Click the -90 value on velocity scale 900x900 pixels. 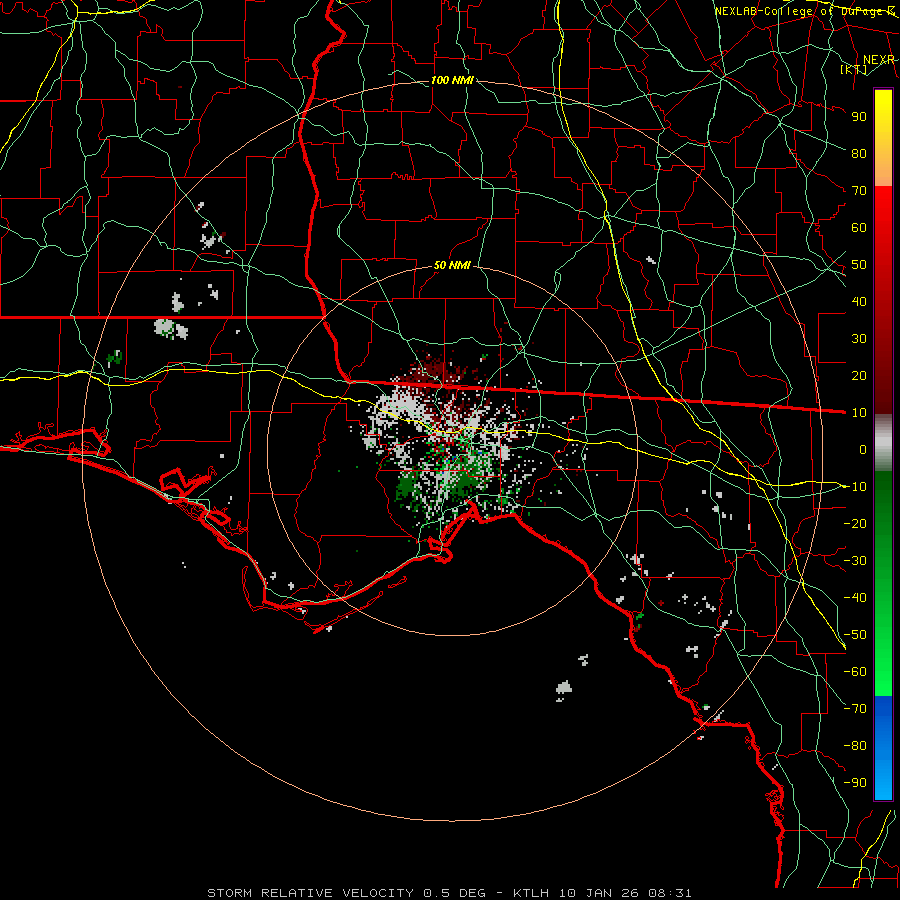tap(855, 783)
